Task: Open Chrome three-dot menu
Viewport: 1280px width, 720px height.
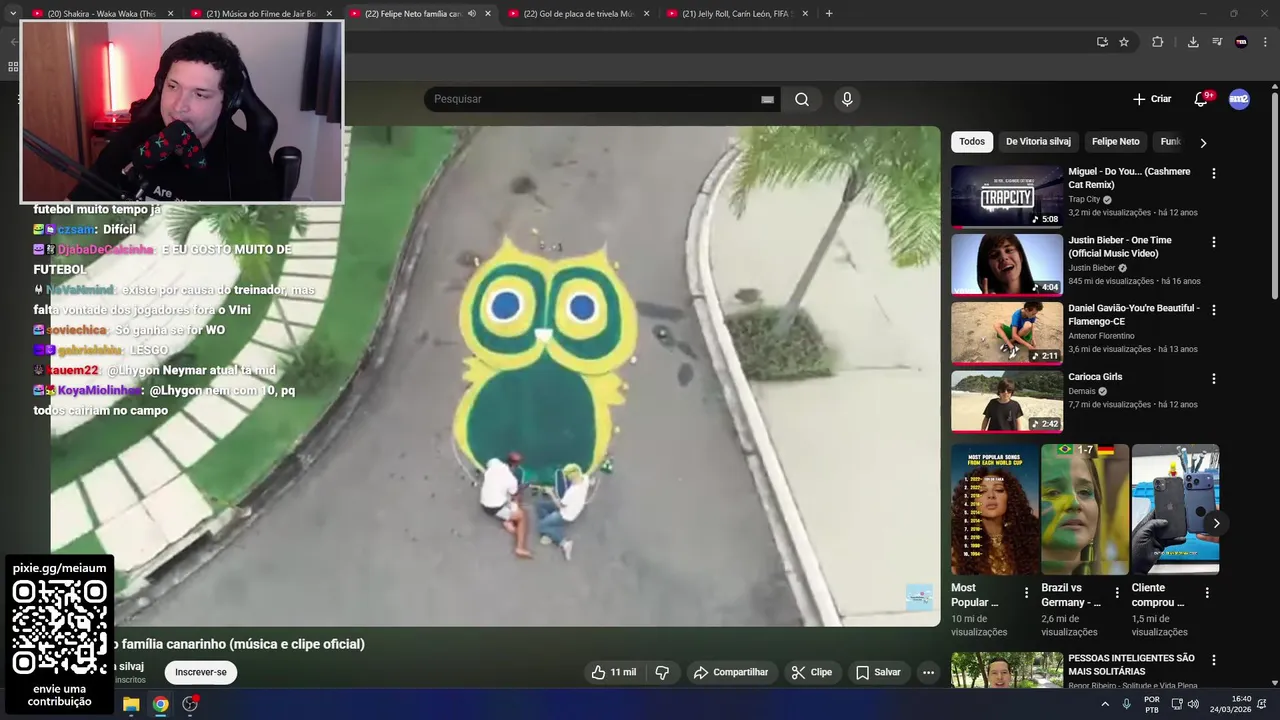Action: click(1265, 42)
